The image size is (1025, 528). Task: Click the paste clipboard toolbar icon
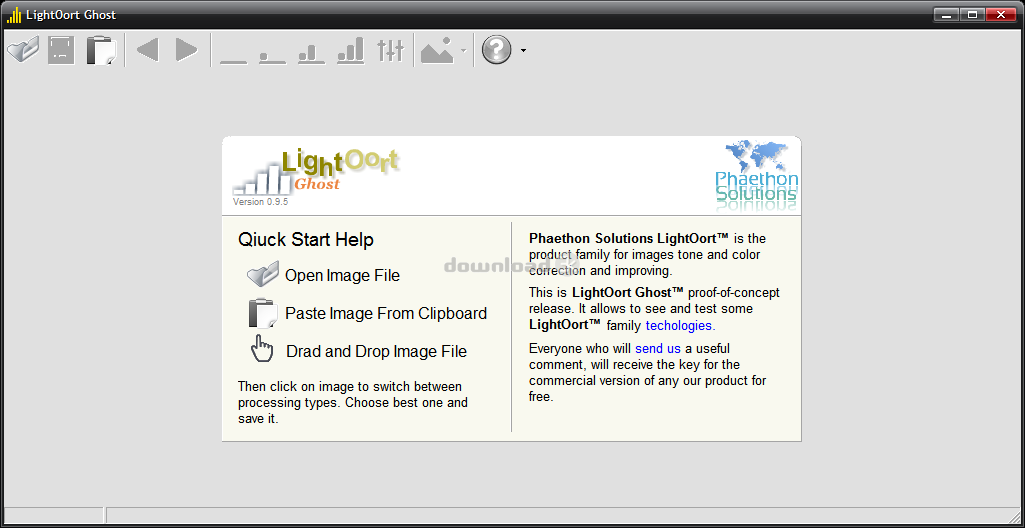point(101,49)
